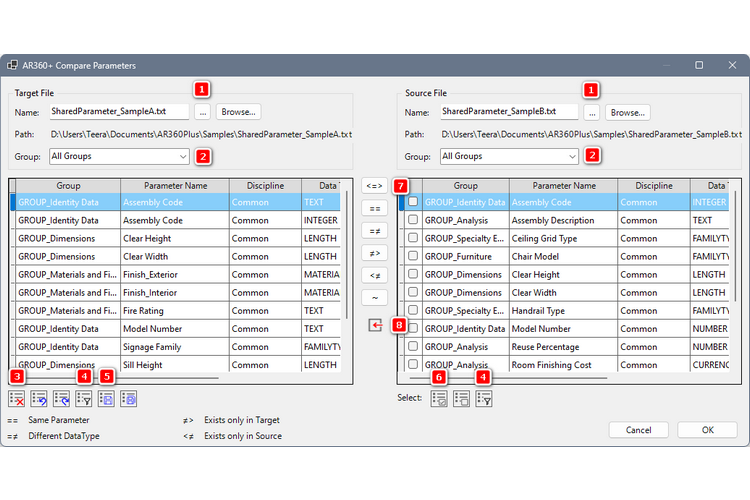Click the AR360+ window title icon
The image size is (750, 500).
pyautogui.click(x=12, y=65)
